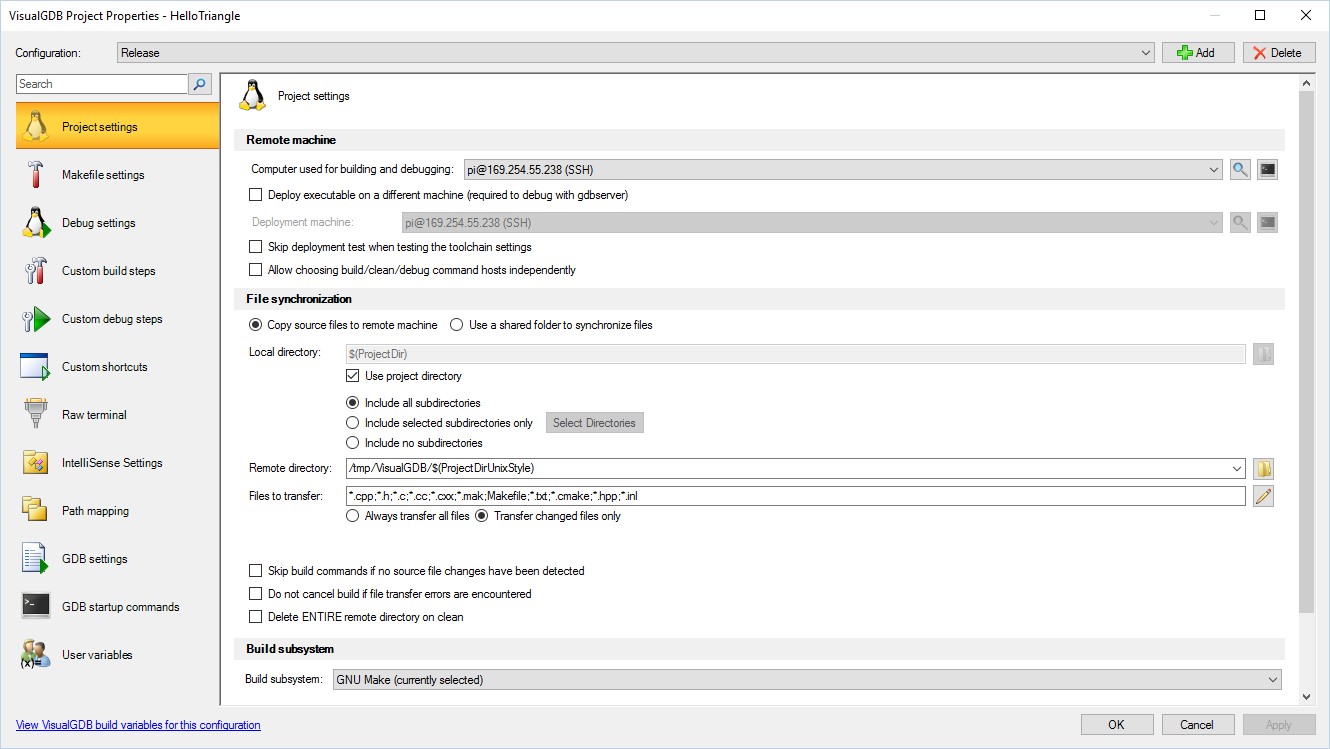The image size is (1330, 749).
Task: Click the penguin icon beside Project settings header
Action: pyautogui.click(x=251, y=95)
